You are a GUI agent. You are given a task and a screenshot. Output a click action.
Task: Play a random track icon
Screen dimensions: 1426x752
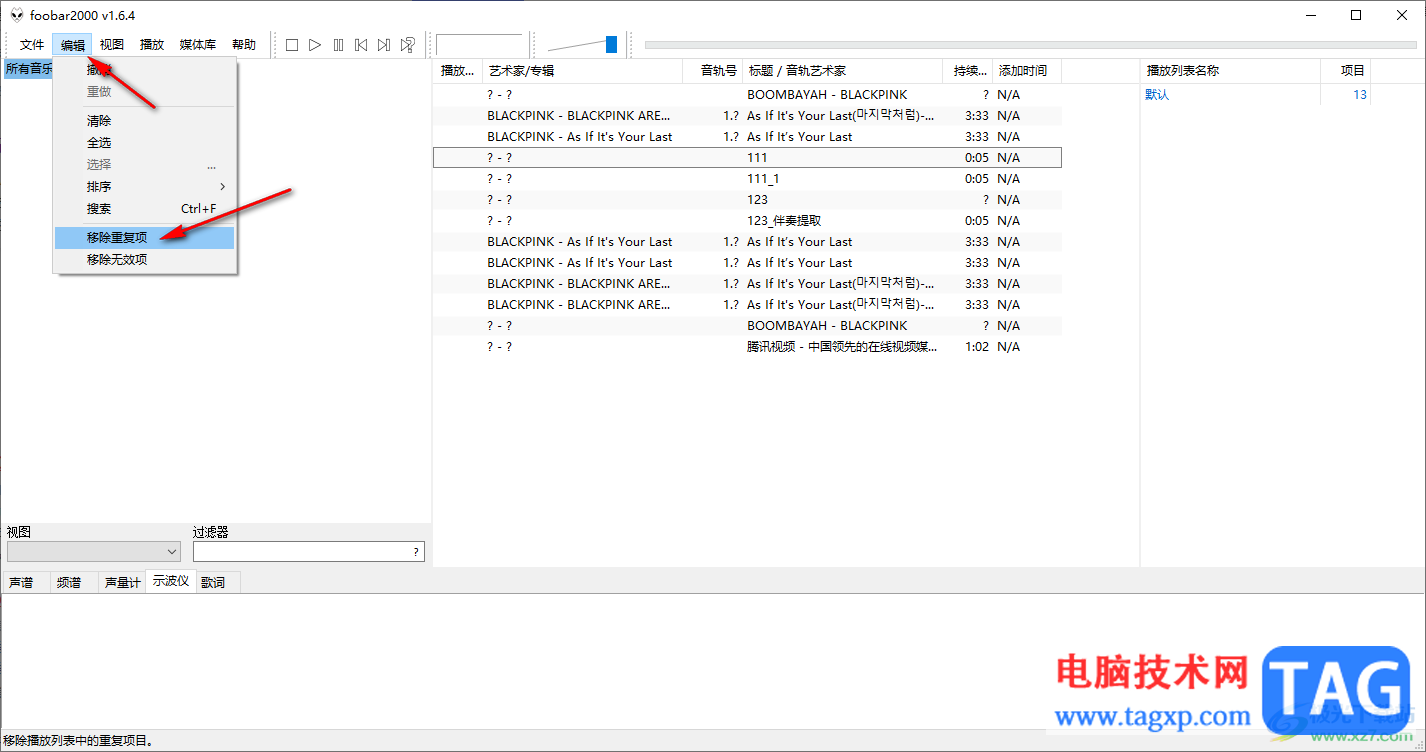(407, 45)
